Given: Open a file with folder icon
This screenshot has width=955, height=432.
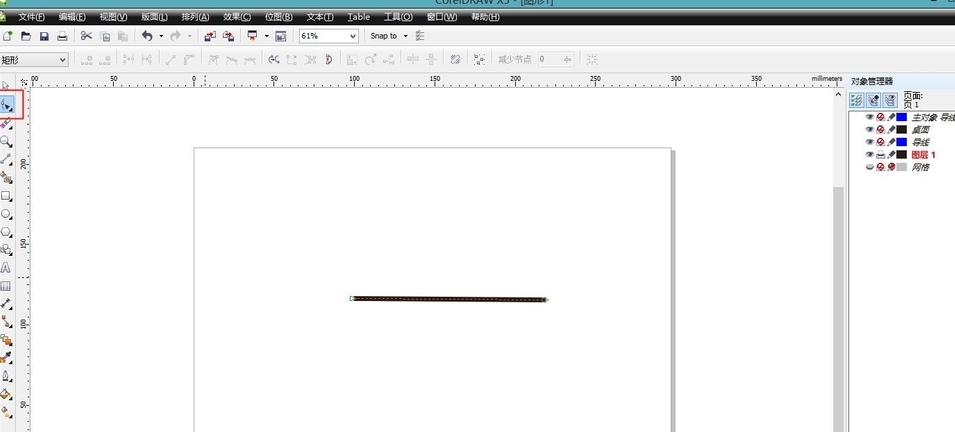Looking at the screenshot, I should click(26, 36).
